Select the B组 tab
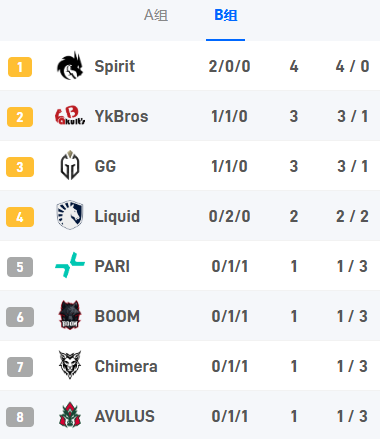Viewport: 380px width, 439px height. [226, 15]
